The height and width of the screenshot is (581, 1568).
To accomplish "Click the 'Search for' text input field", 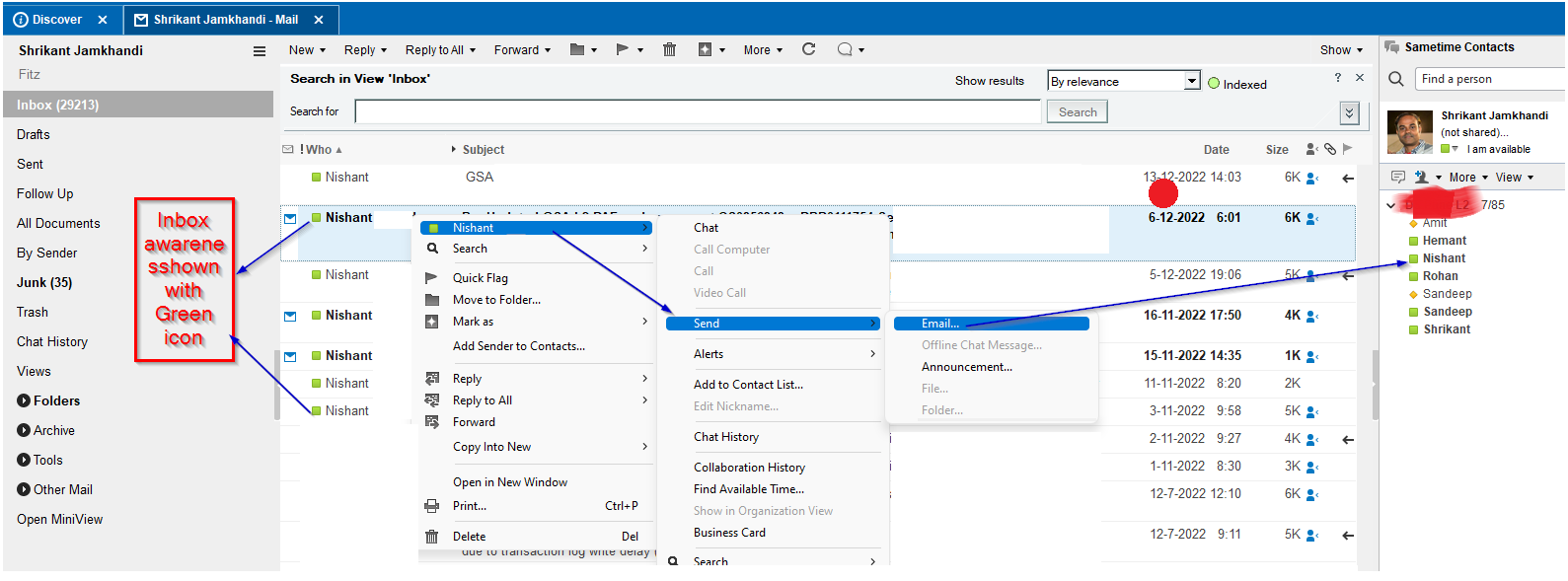I will 699,112.
